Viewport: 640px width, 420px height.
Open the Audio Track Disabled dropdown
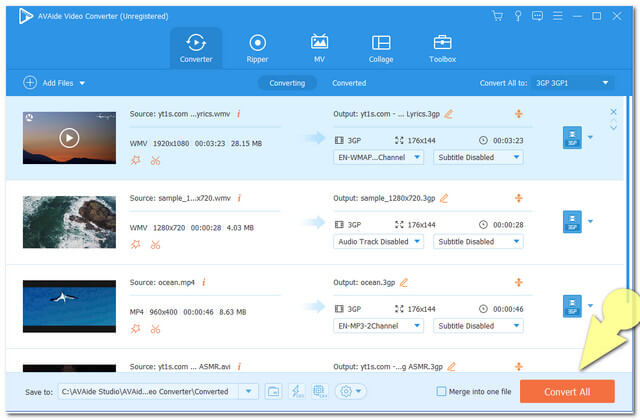(378, 242)
